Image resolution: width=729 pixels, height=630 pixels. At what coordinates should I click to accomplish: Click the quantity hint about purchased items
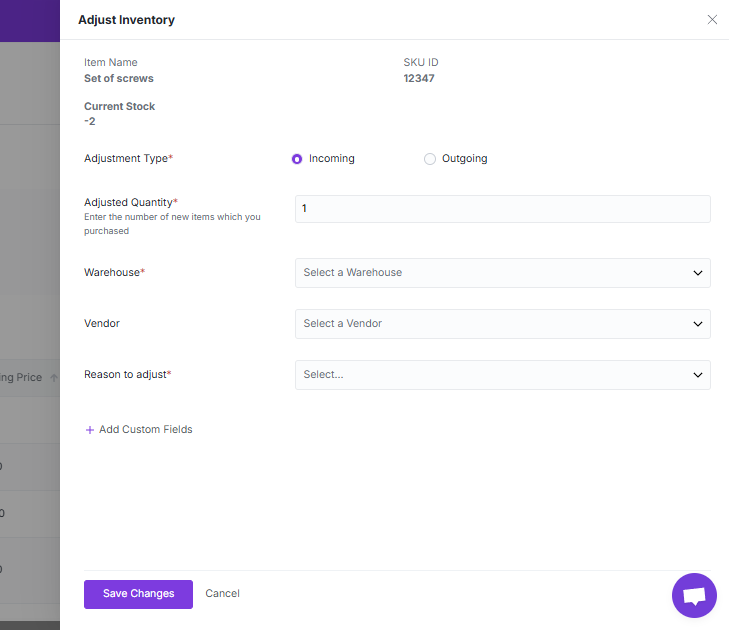tap(172, 224)
